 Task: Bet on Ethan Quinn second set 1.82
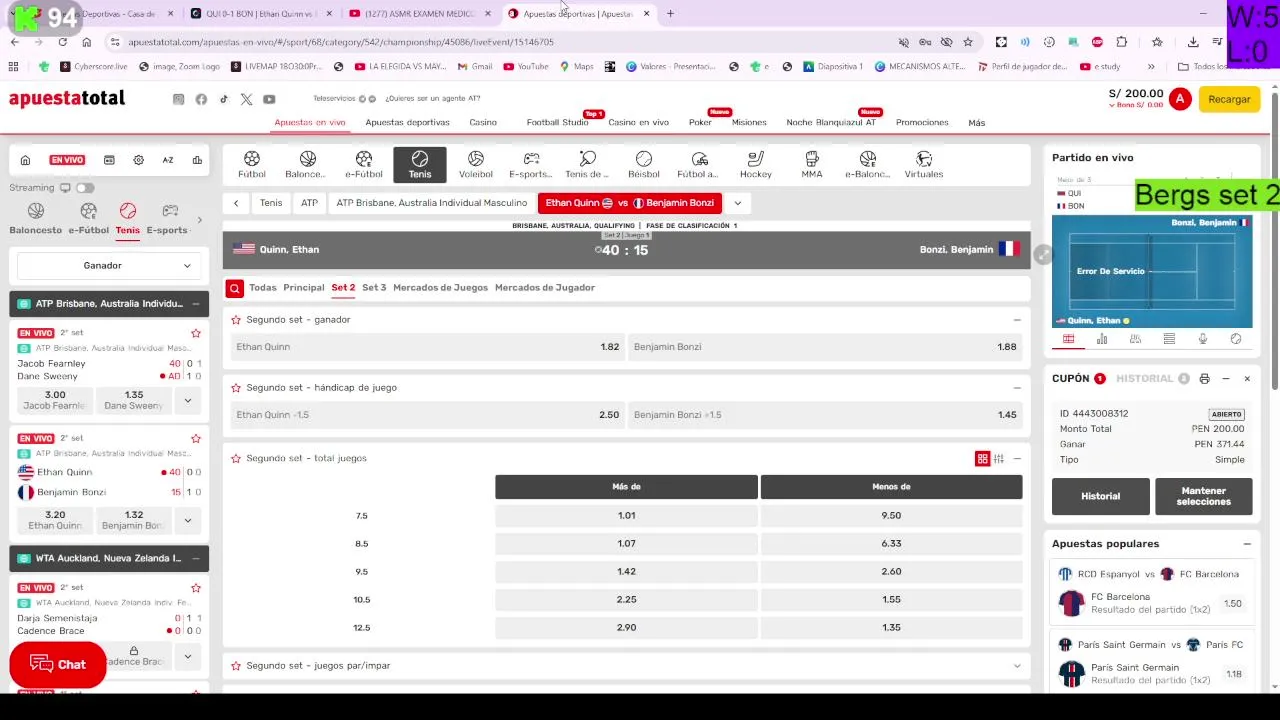coord(428,347)
